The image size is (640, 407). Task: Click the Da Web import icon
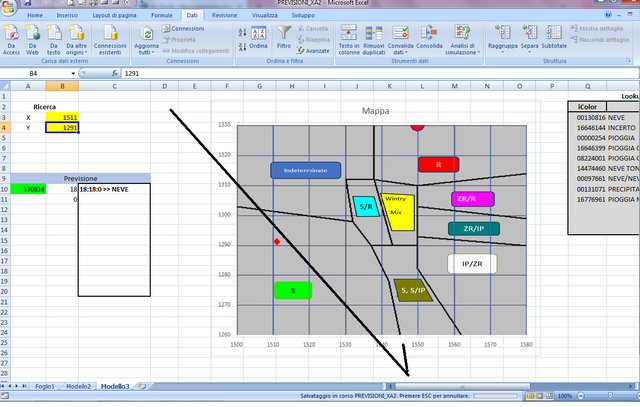32,40
